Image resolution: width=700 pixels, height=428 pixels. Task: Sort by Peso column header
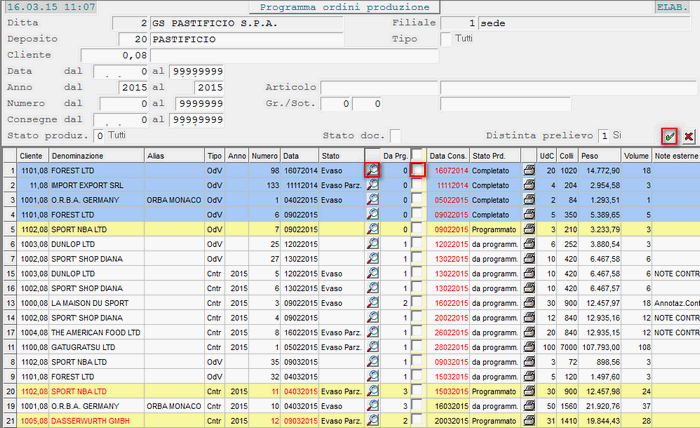point(600,156)
